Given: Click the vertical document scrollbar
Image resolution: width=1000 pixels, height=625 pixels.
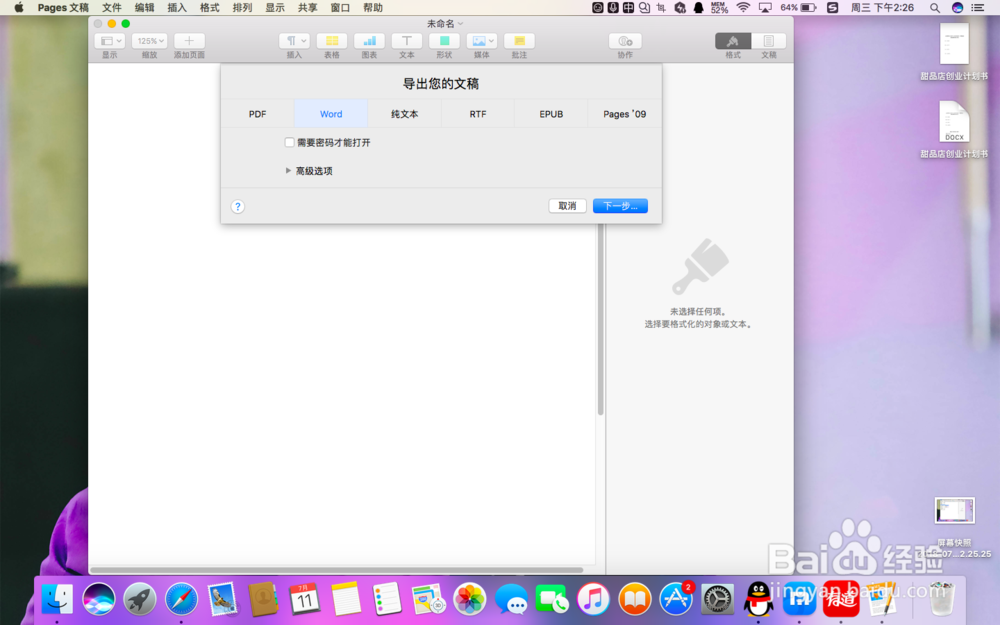Looking at the screenshot, I should (600, 320).
